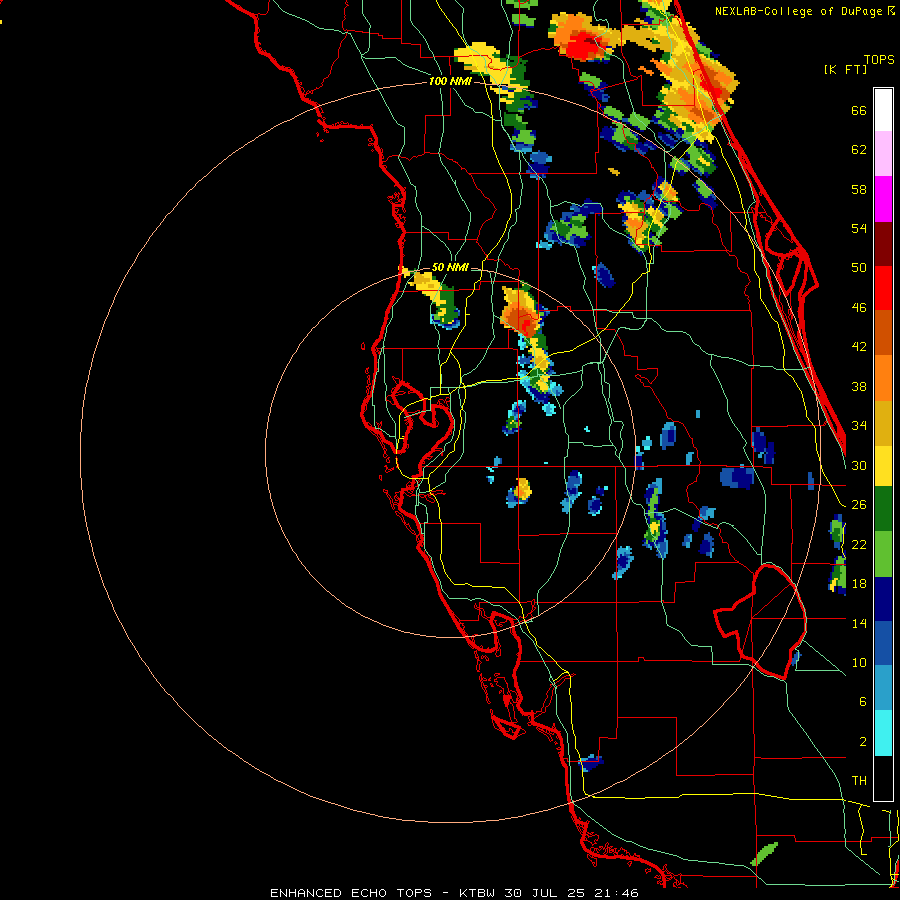Click the "10" legend value

click(859, 662)
